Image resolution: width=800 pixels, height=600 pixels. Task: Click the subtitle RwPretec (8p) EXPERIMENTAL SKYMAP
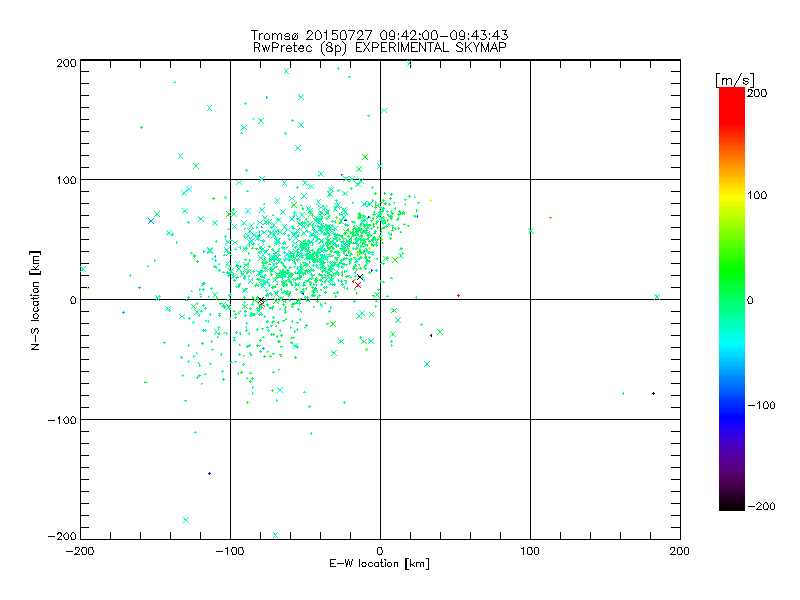379,48
